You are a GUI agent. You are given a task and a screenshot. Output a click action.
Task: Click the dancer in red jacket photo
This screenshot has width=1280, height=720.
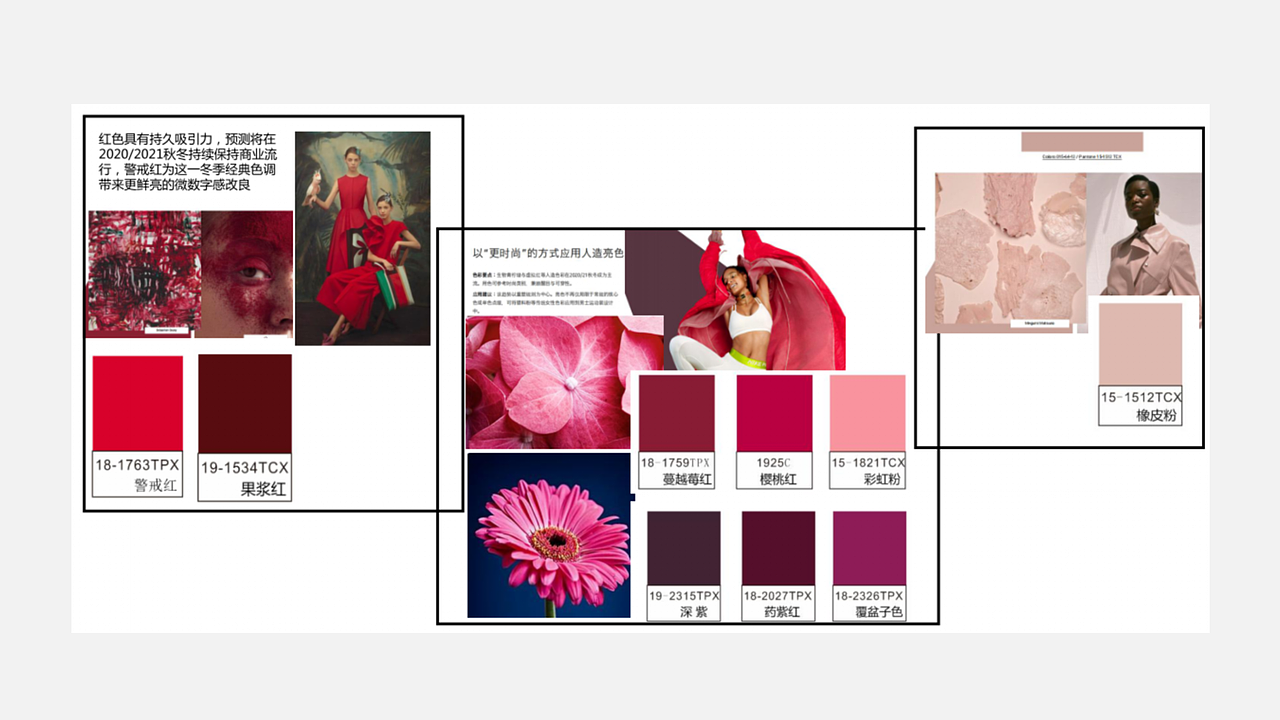762,300
